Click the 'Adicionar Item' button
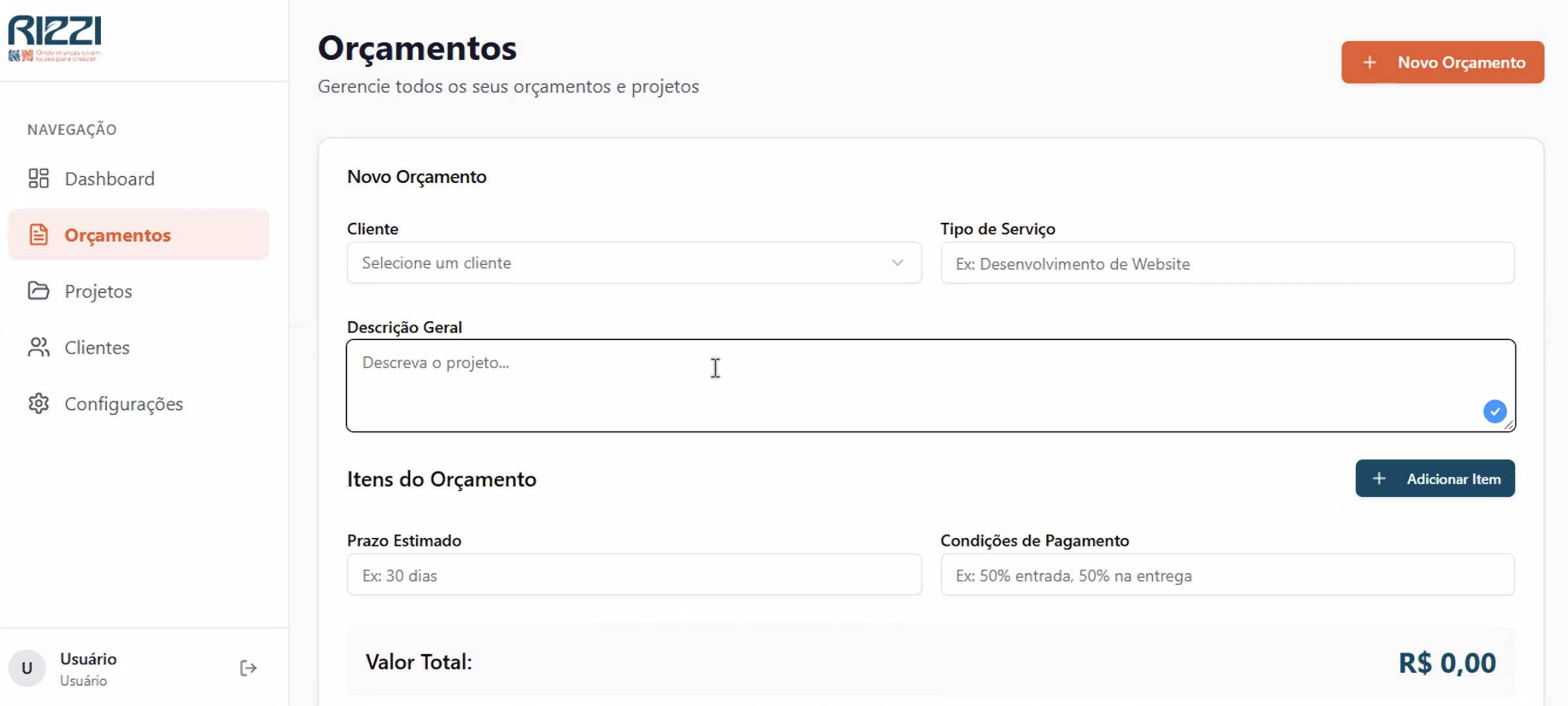Screen dimensions: 1568x706 (x=1435, y=479)
